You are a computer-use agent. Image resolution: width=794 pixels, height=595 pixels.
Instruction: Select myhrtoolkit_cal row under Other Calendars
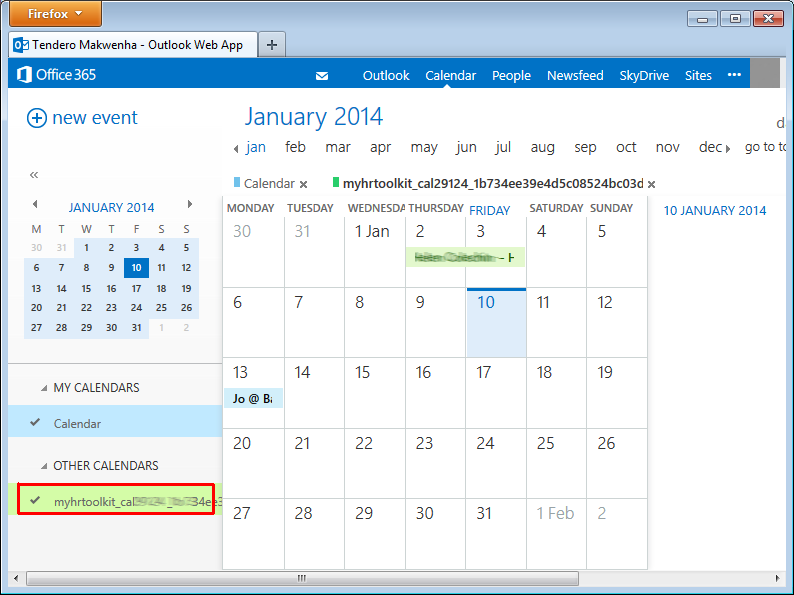pyautogui.click(x=115, y=499)
